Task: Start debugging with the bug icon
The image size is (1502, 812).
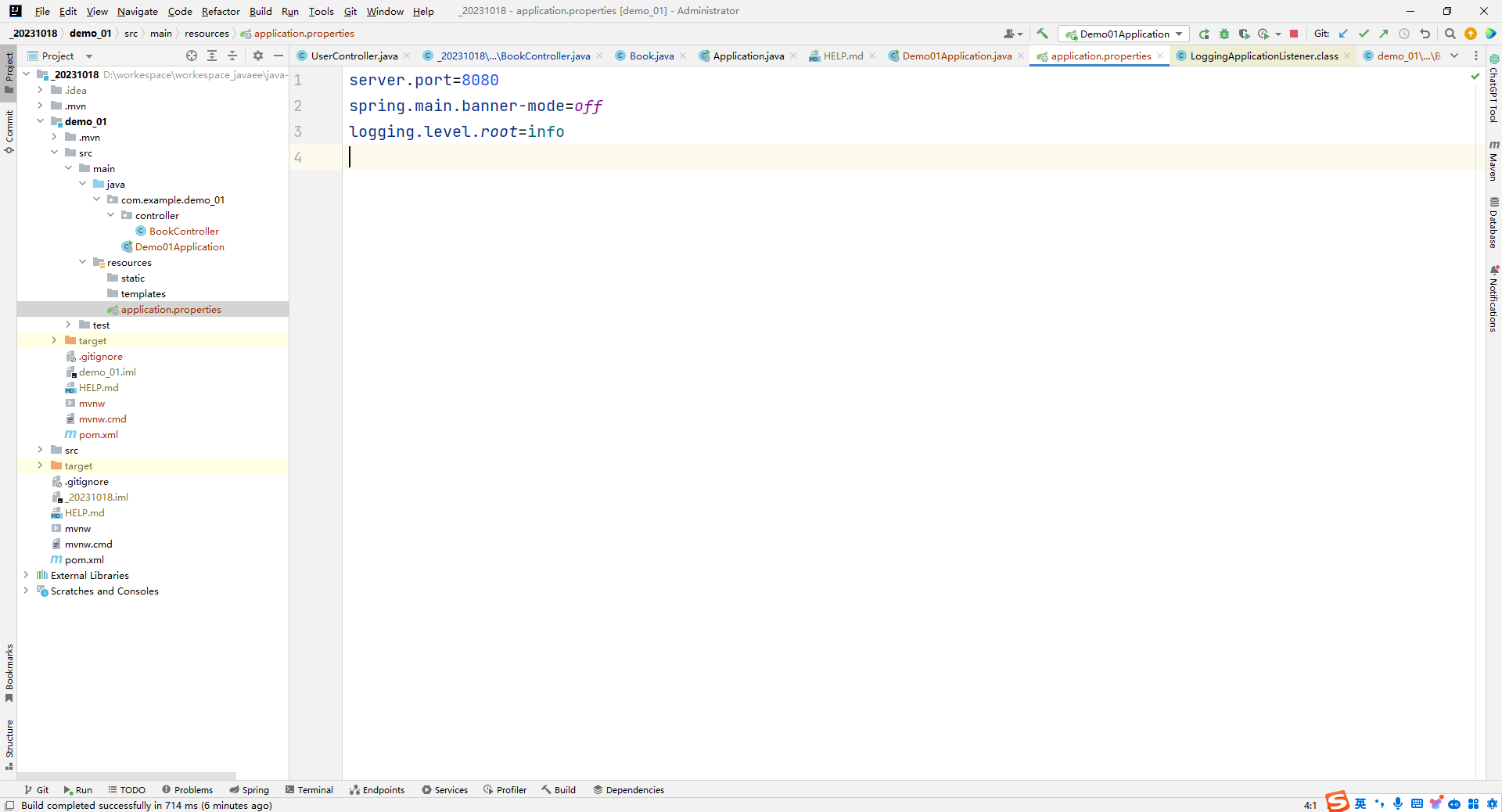Action: point(1224,34)
